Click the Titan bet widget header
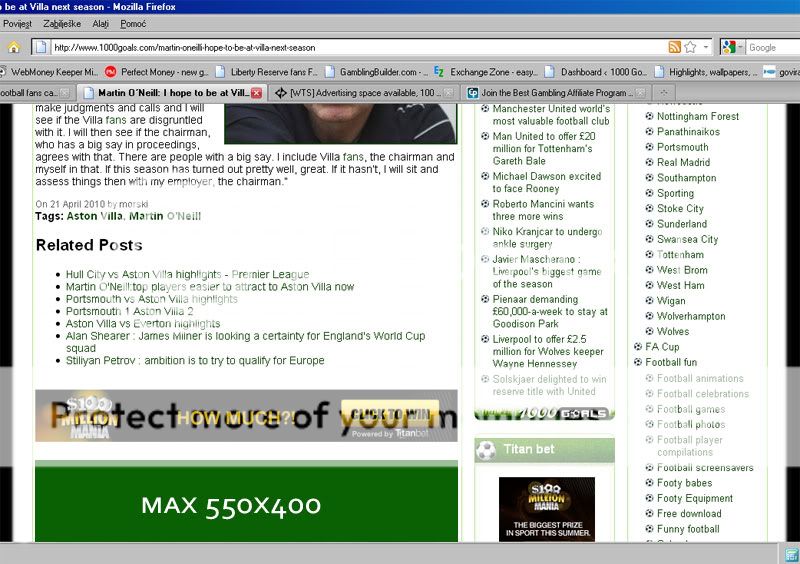Screen dimensions: 800x564 point(544,450)
